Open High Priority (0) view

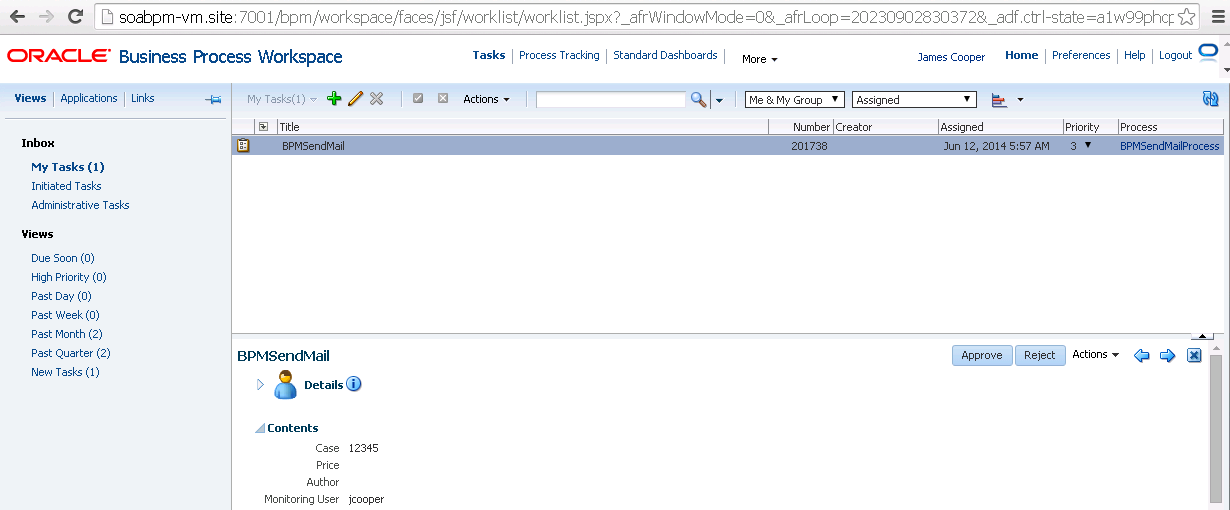[69, 277]
